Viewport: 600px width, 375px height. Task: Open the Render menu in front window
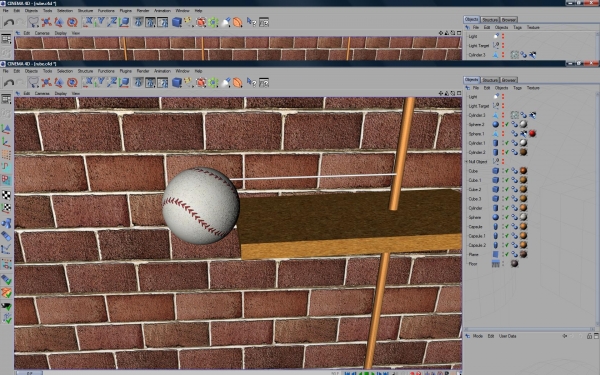(x=143, y=71)
